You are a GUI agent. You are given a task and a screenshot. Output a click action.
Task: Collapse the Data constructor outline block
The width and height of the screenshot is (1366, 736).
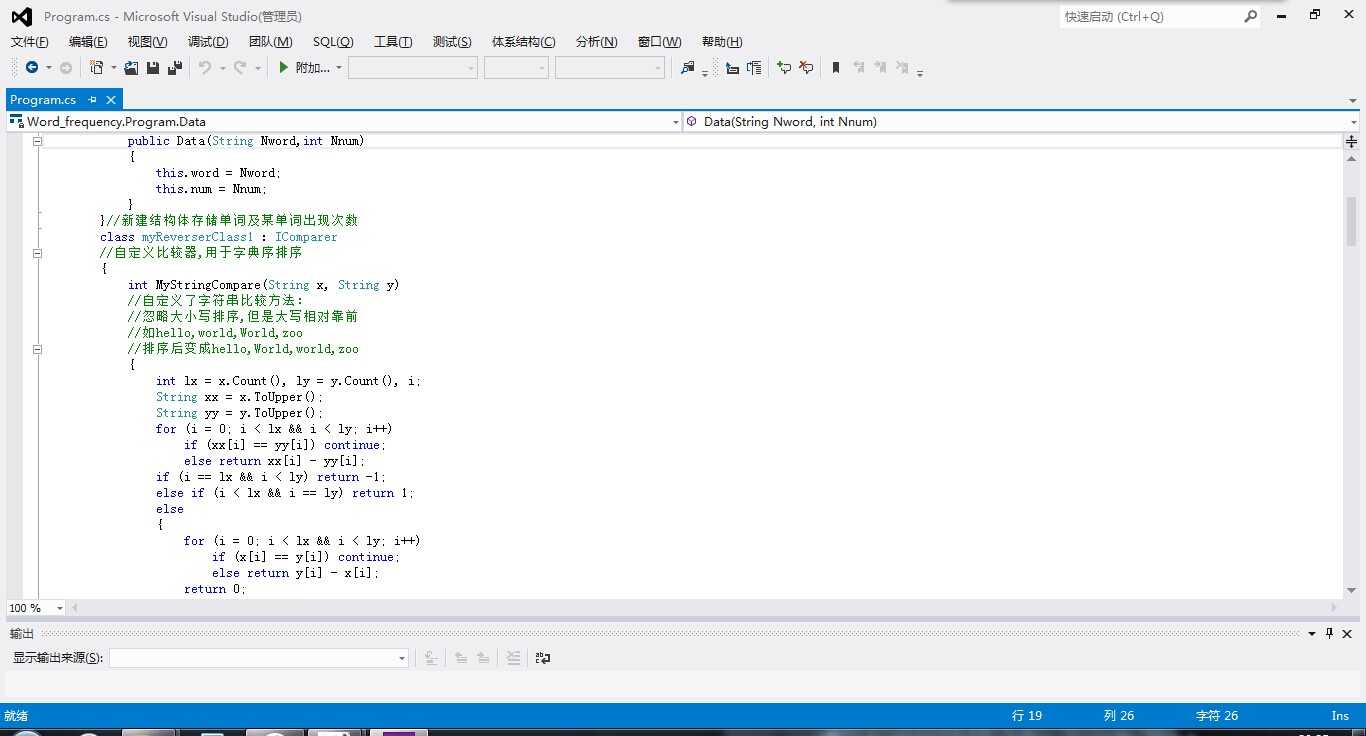pos(38,141)
